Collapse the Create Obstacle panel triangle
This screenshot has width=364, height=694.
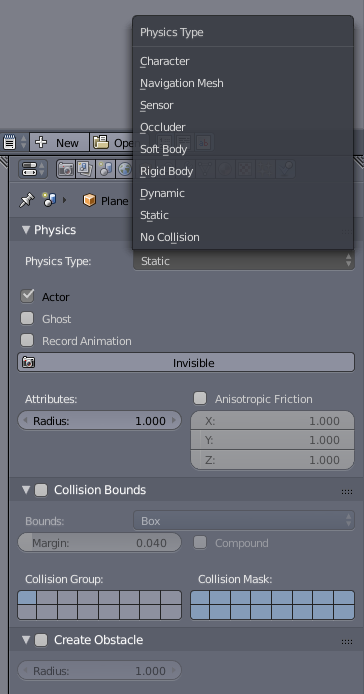pos(26,640)
